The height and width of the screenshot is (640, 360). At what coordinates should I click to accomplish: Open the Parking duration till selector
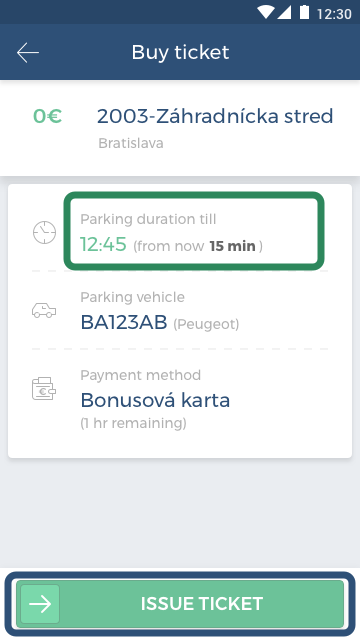click(x=194, y=231)
